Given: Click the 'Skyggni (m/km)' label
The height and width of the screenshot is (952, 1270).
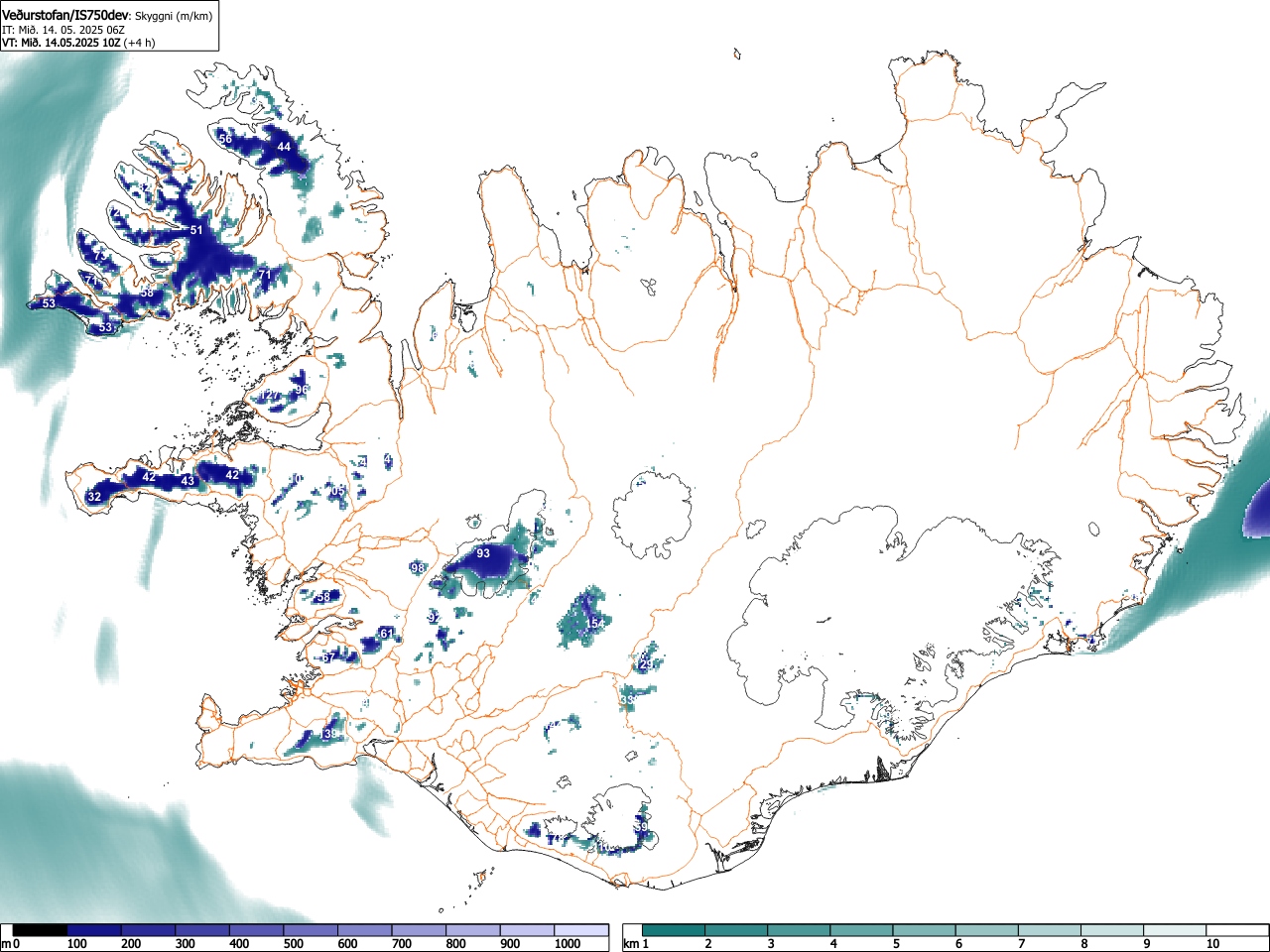Looking at the screenshot, I should pos(174,16).
